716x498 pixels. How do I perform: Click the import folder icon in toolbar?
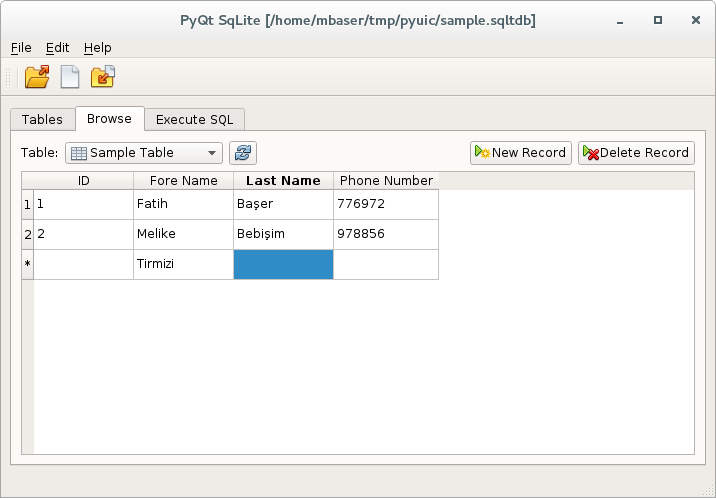tap(103, 77)
